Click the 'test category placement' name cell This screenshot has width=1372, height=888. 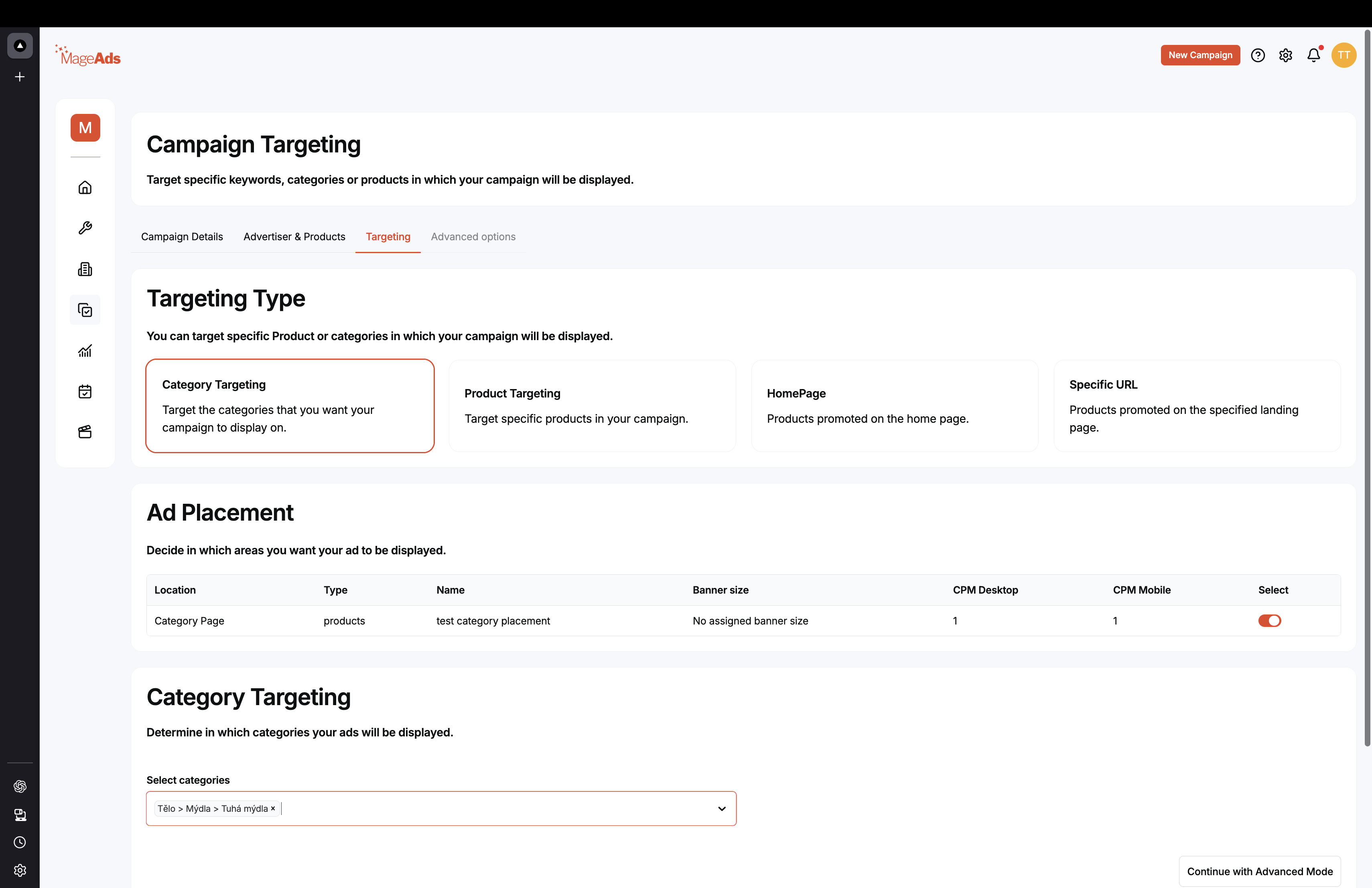(x=493, y=620)
